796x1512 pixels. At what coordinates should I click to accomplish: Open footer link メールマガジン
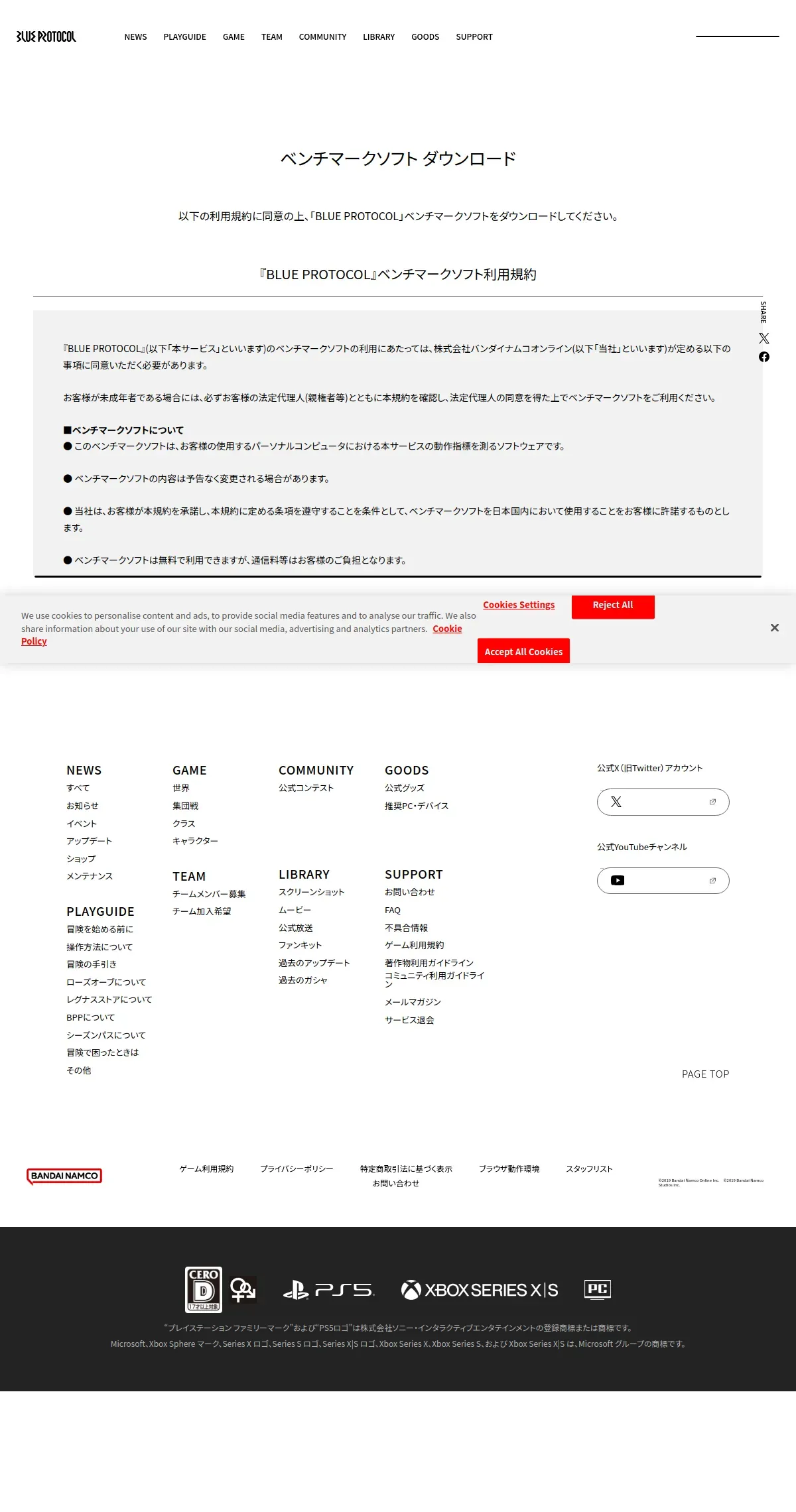(413, 1002)
